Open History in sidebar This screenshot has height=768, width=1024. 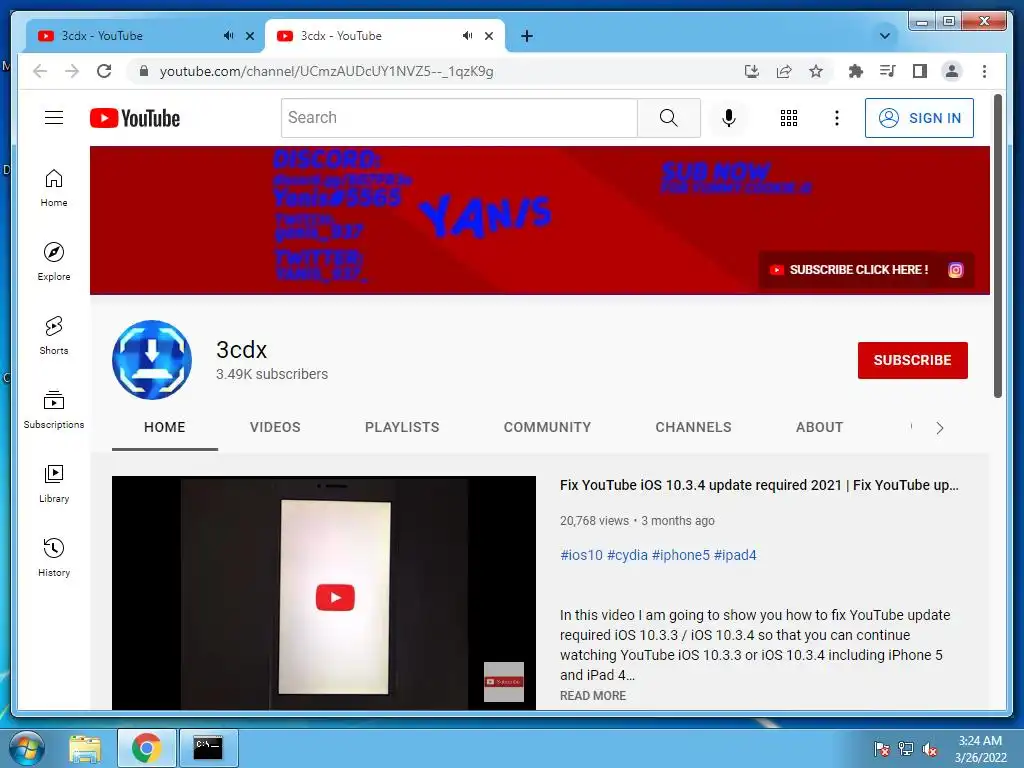(x=54, y=557)
